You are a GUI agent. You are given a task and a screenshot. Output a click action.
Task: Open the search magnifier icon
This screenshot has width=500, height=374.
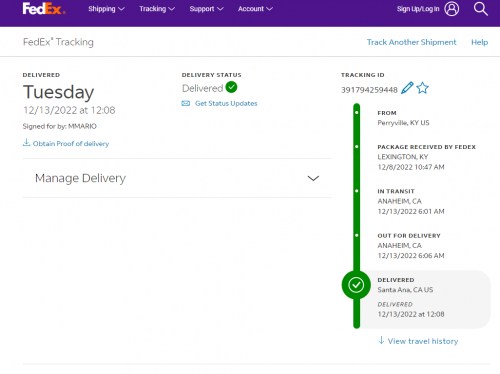click(x=481, y=9)
